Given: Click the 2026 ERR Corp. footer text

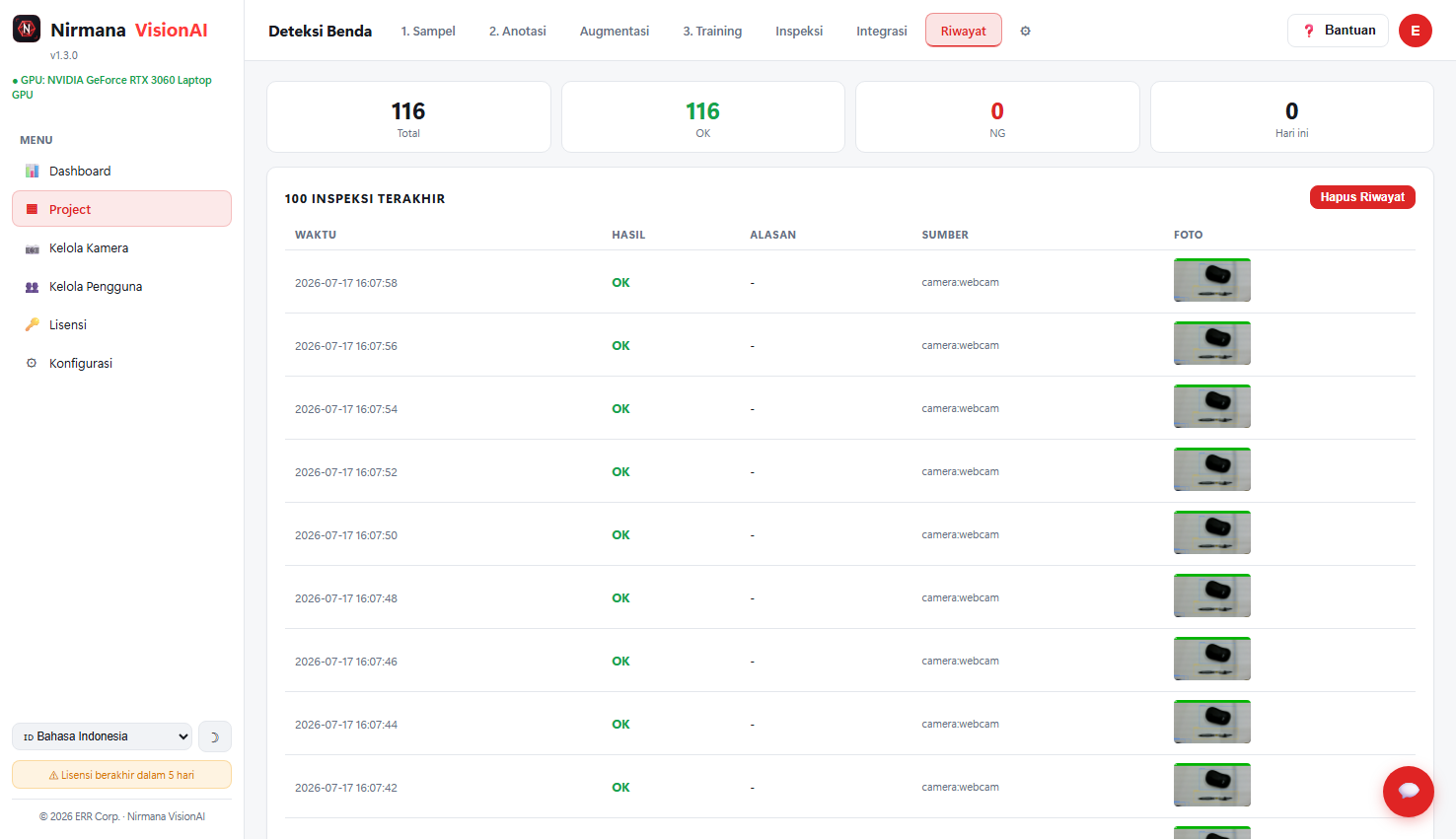Looking at the screenshot, I should coord(122,816).
